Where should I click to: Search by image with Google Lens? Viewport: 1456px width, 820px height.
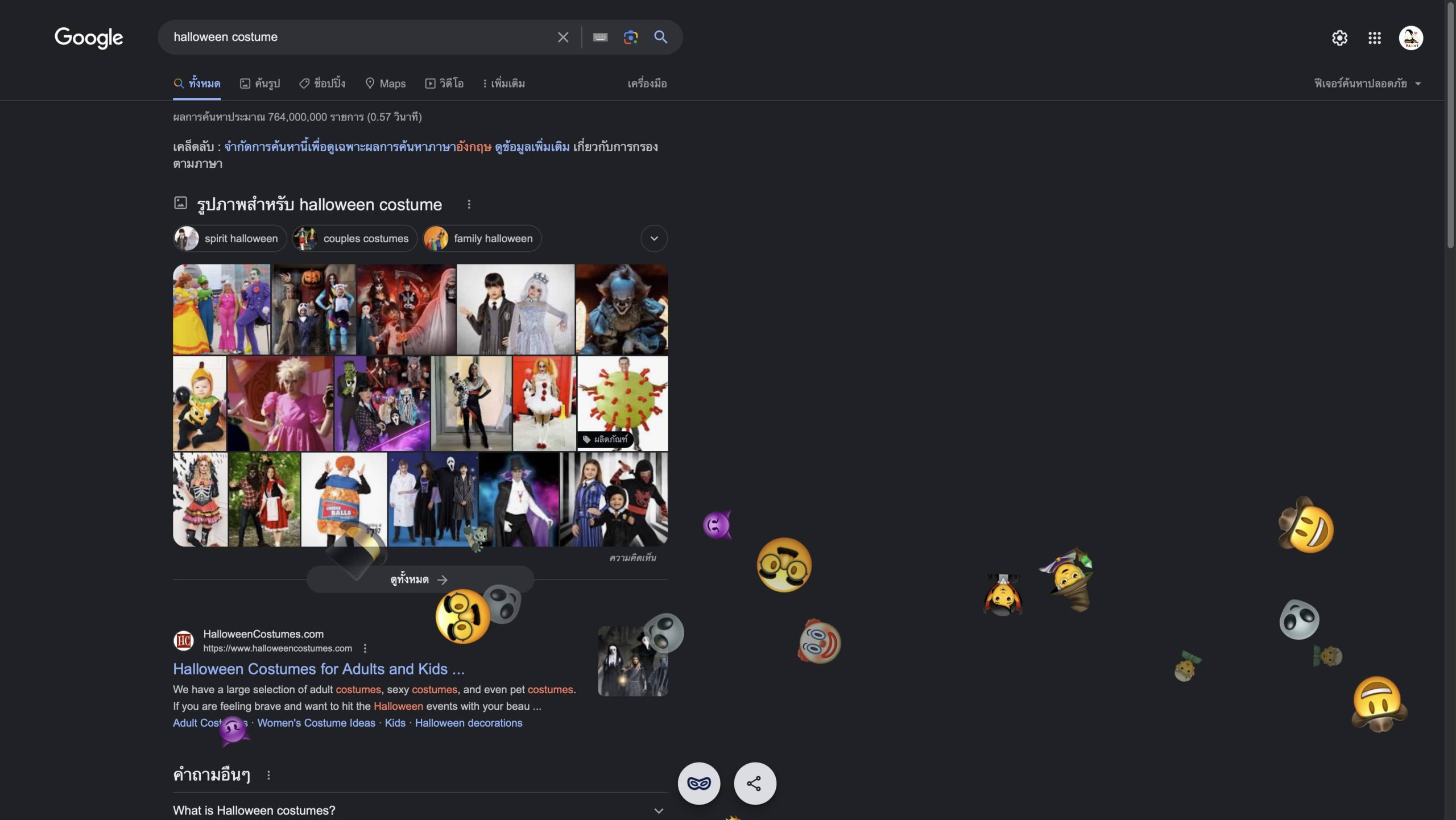pyautogui.click(x=630, y=38)
